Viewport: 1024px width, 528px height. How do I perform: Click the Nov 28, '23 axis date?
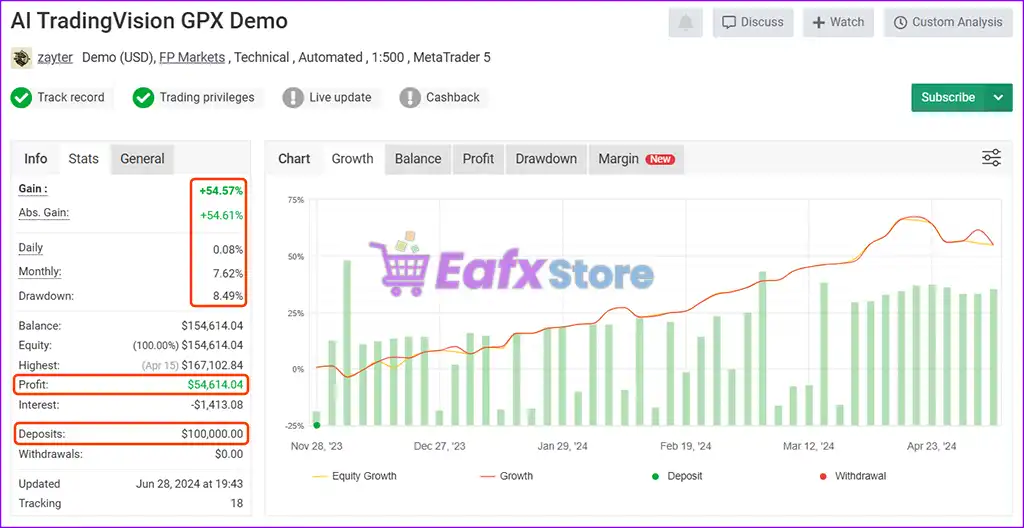click(x=316, y=447)
